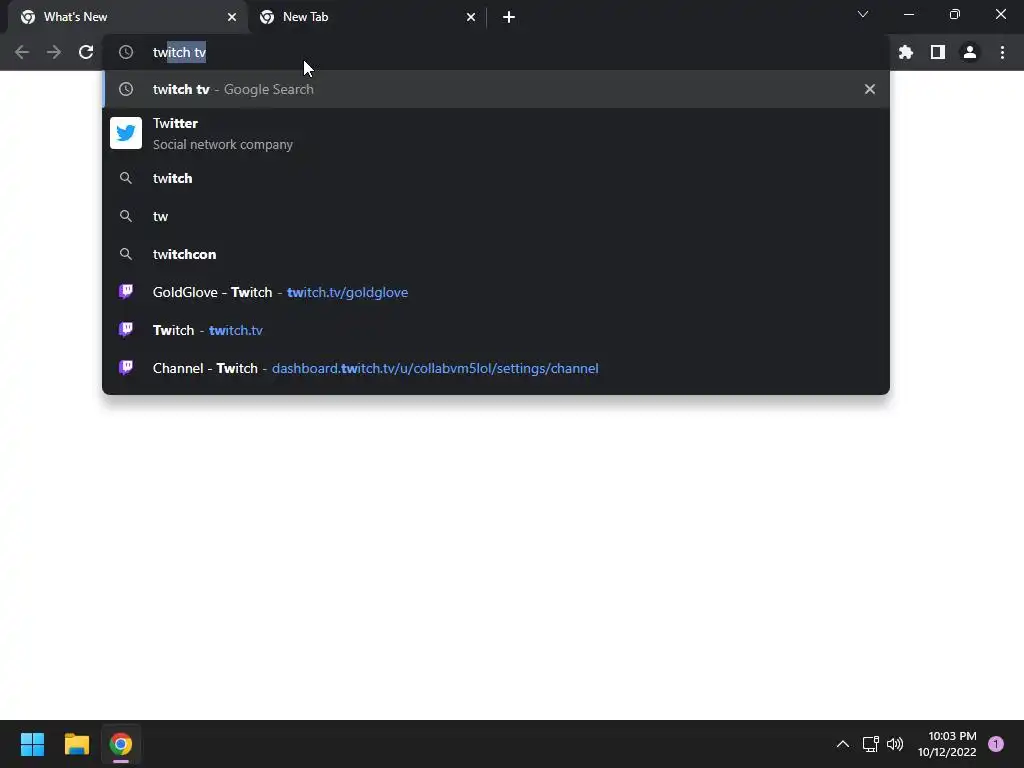Switch to the New Tab tab
Image resolution: width=1024 pixels, height=768 pixels.
pyautogui.click(x=367, y=17)
